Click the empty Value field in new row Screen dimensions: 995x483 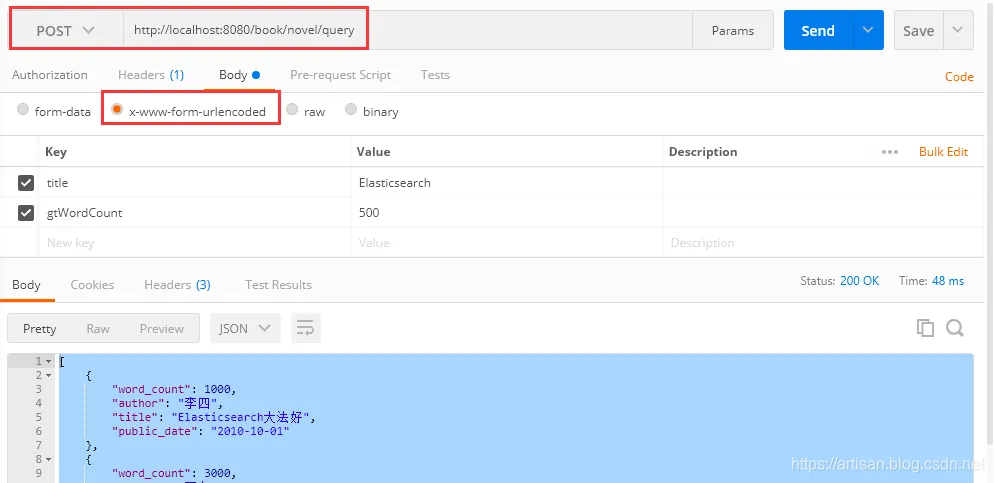point(507,242)
